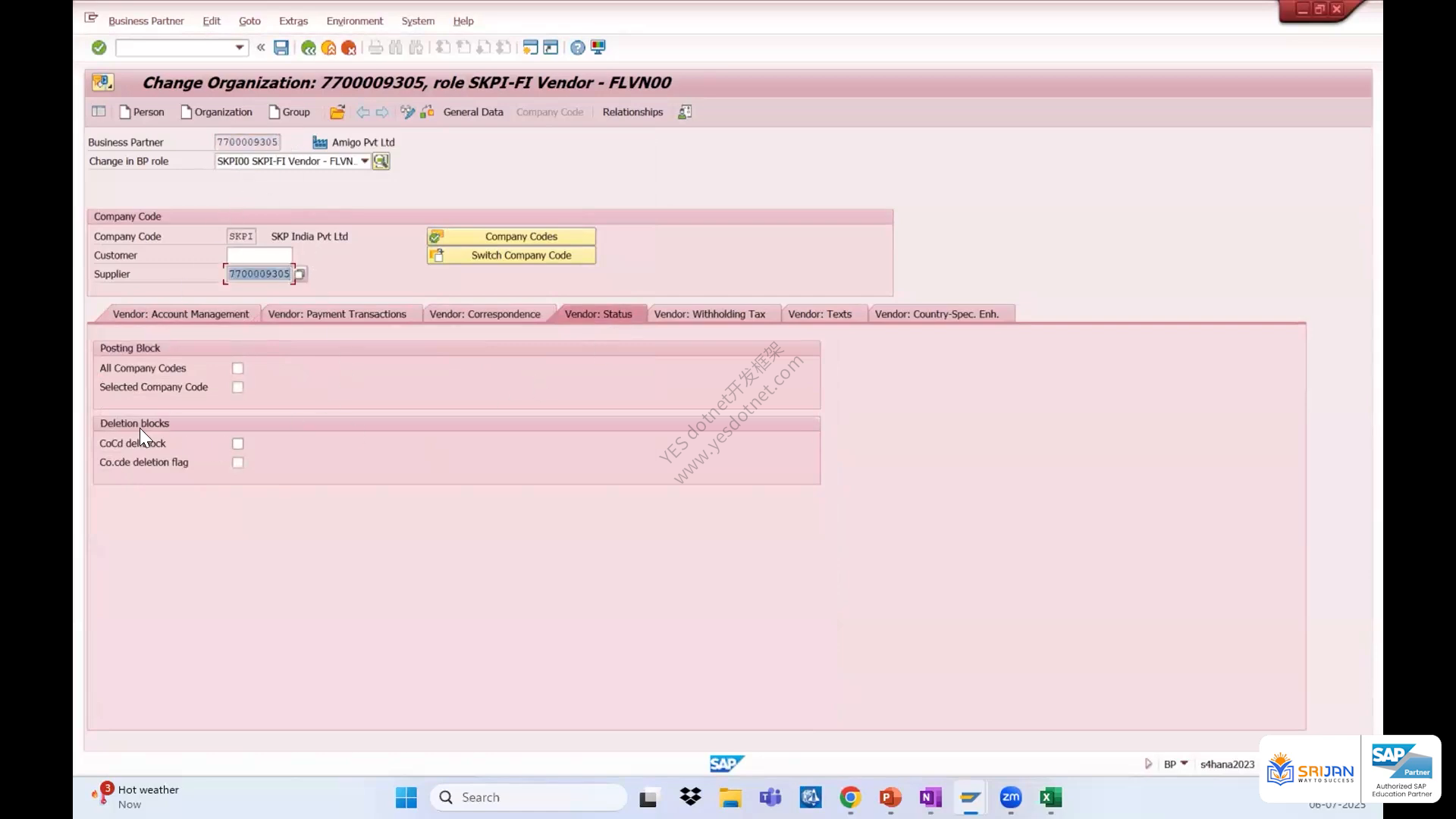1456x819 pixels.
Task: Check the All Company Codes posting block
Action: 238,369
